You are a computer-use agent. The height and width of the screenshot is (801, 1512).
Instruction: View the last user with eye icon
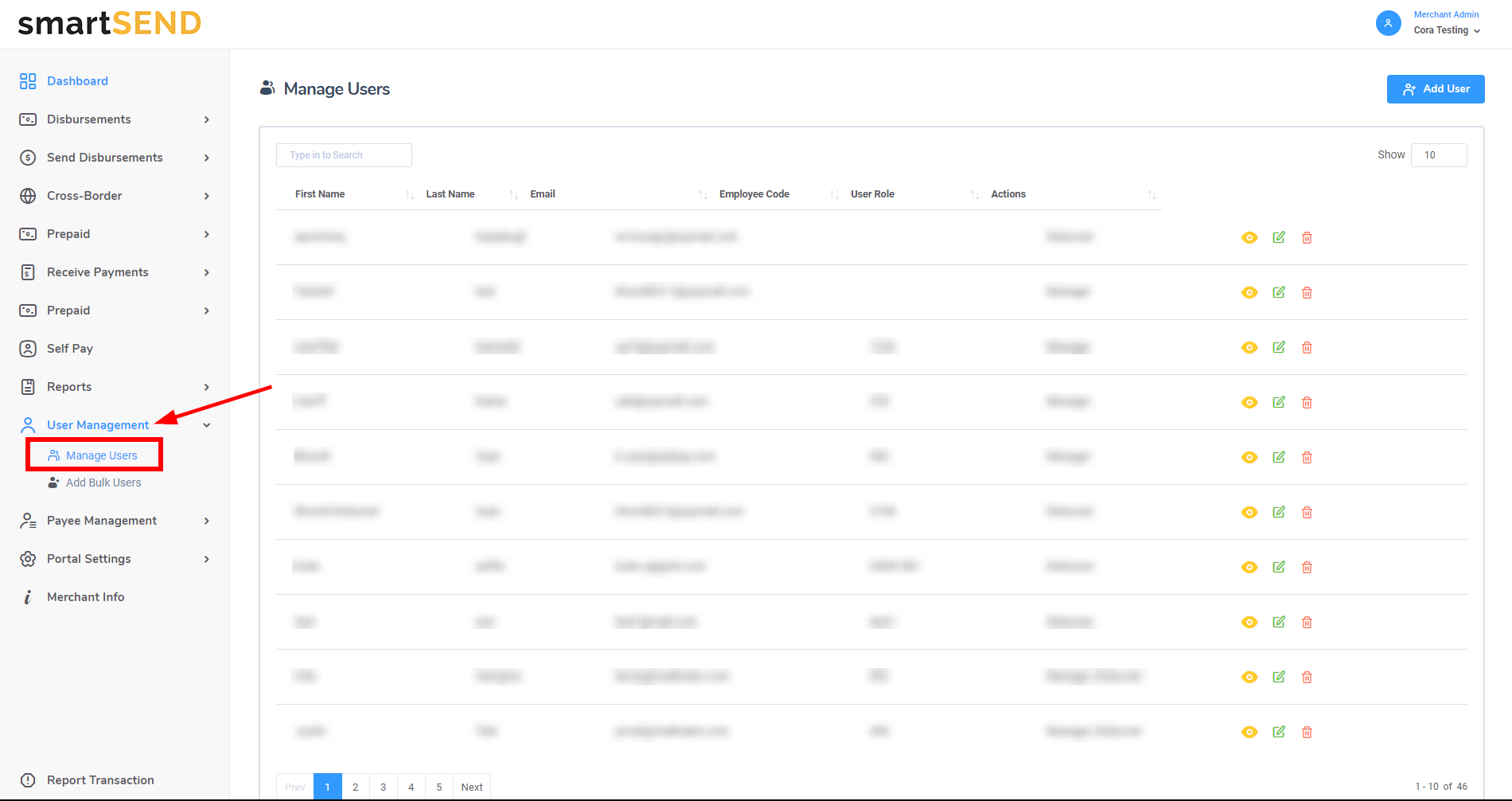[1249, 733]
